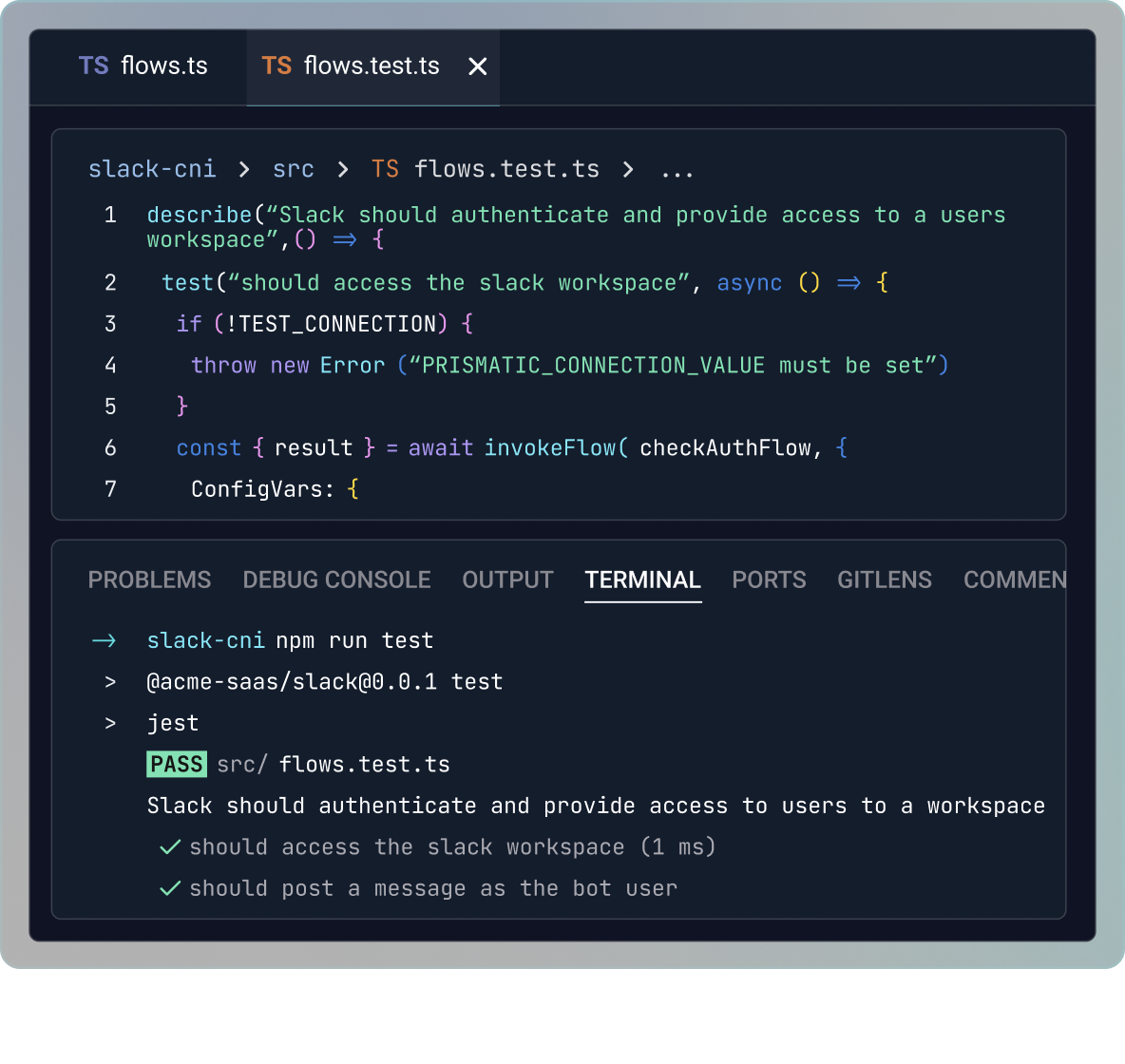Open the GITLENS panel tab
Viewport: 1125px width, 1064px height.
[884, 579]
